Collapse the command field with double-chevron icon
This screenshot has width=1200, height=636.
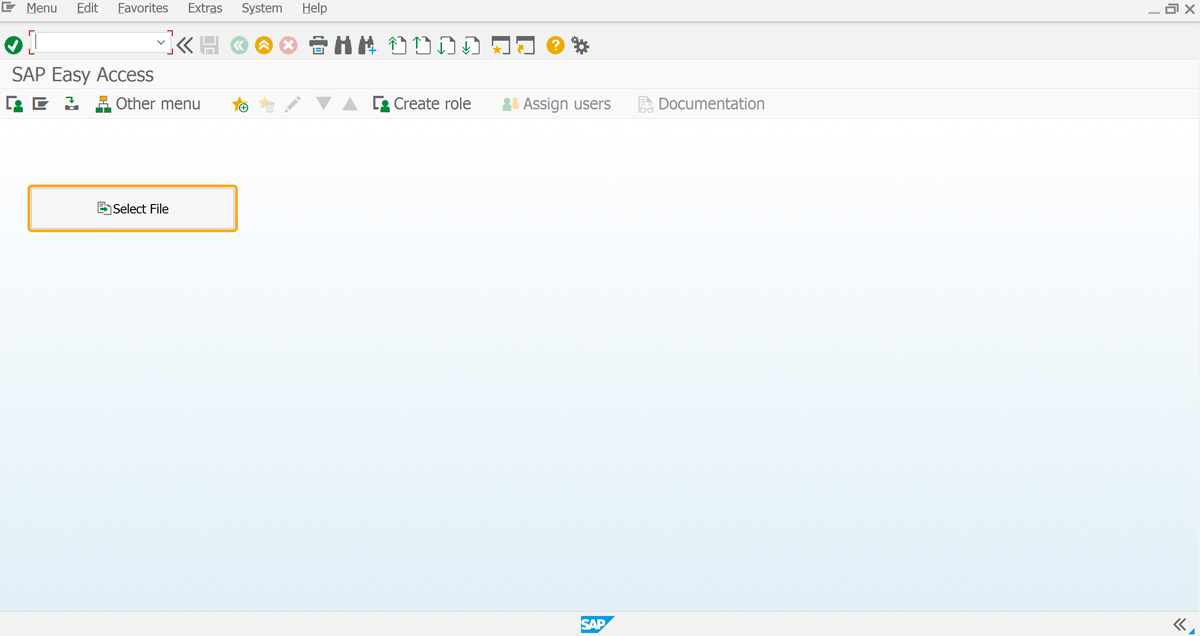tap(185, 45)
